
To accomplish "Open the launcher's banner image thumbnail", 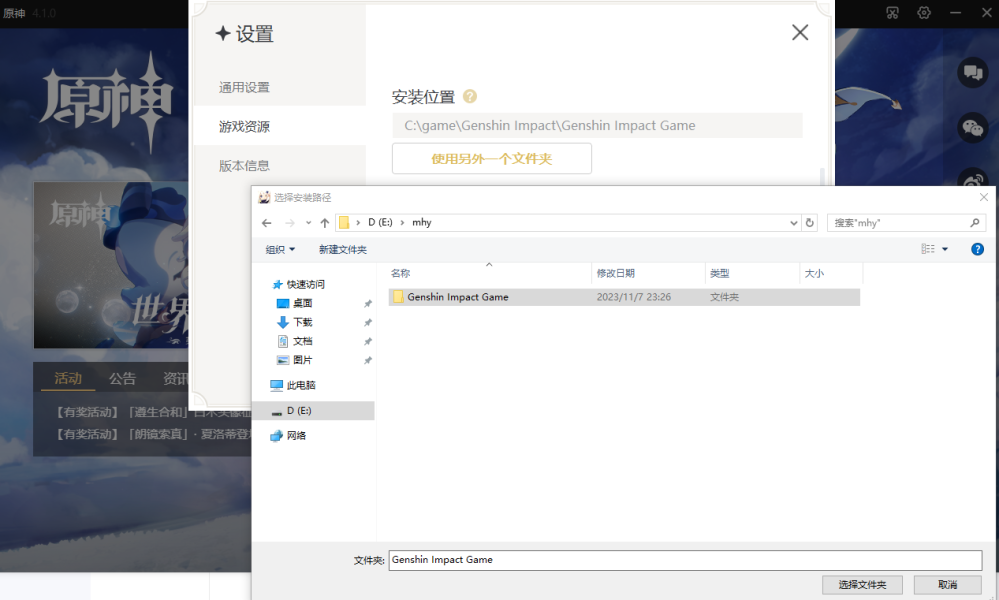I will [111, 265].
